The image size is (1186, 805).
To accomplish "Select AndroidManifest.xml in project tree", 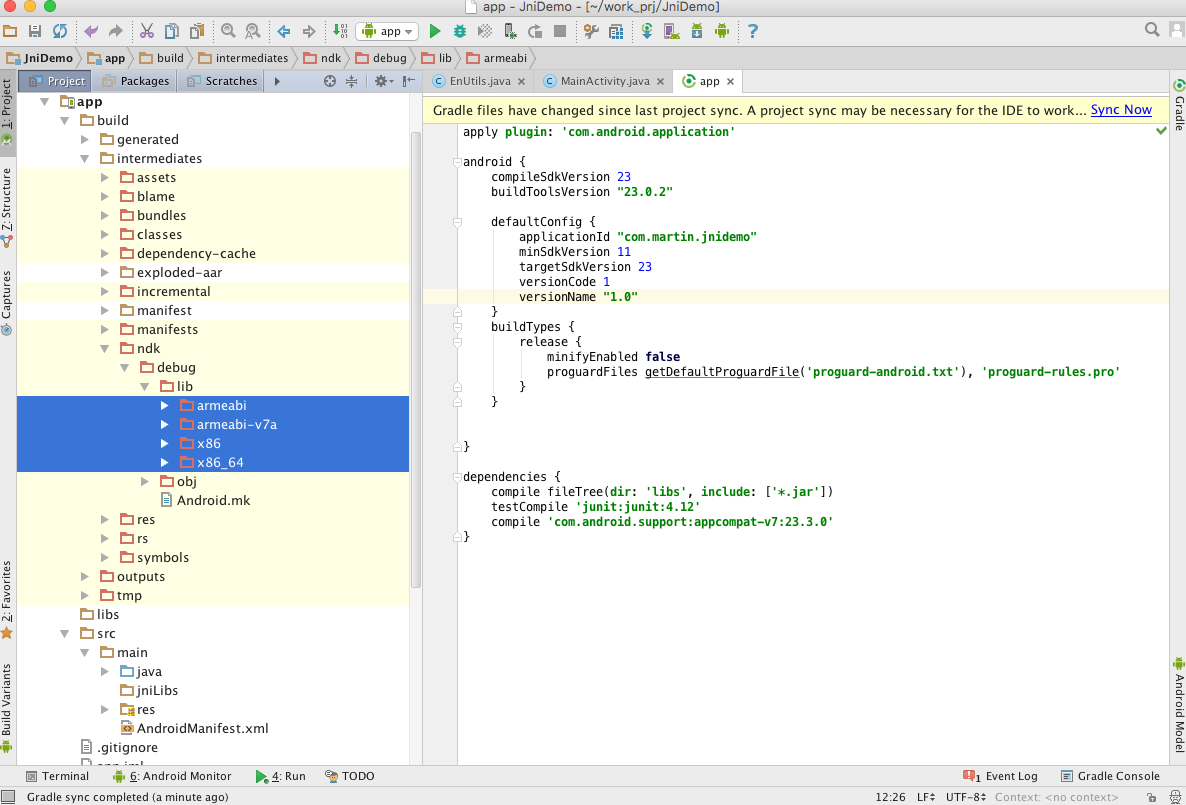I will tap(202, 728).
